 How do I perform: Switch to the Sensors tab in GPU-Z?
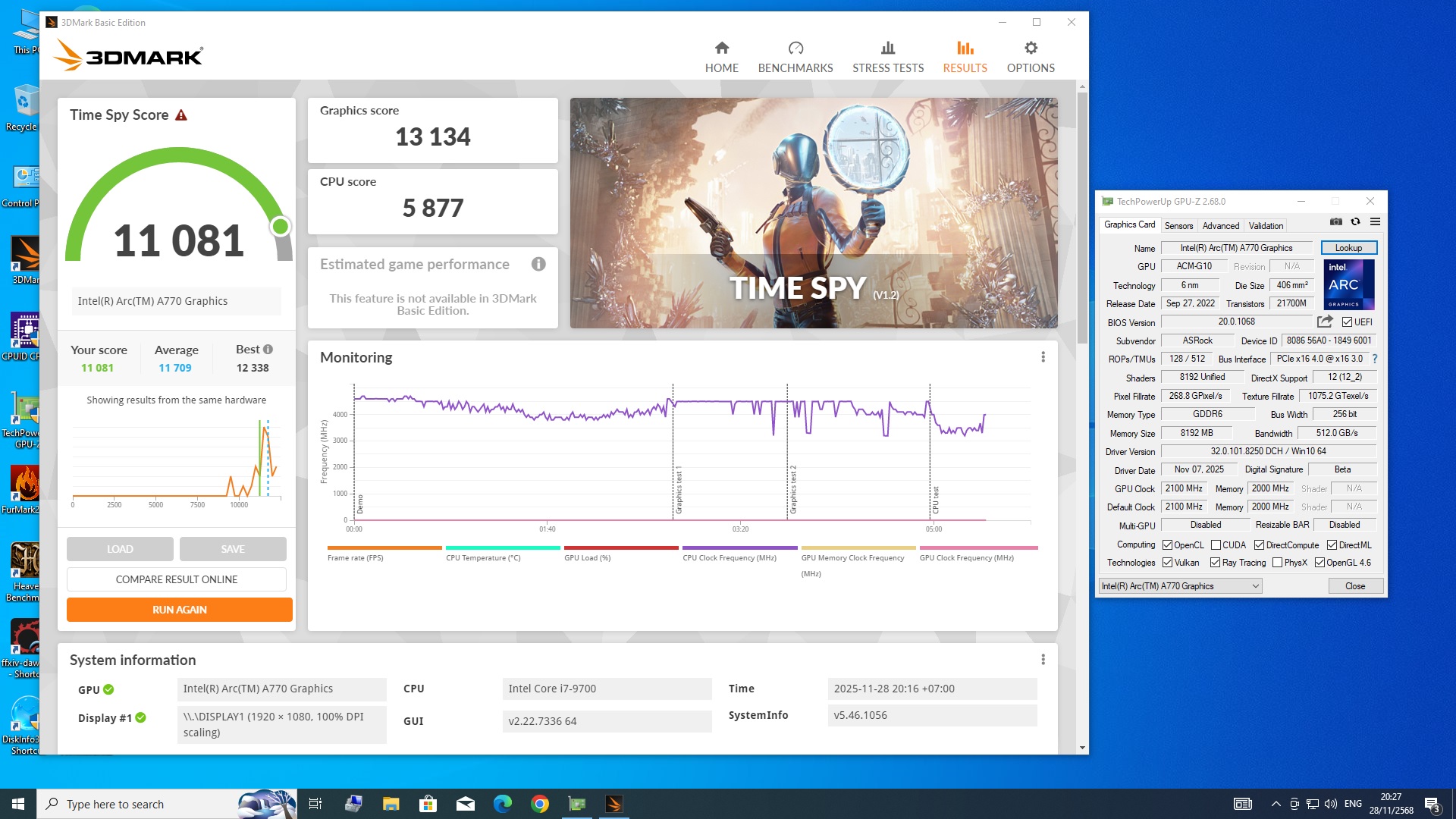[x=1178, y=226]
